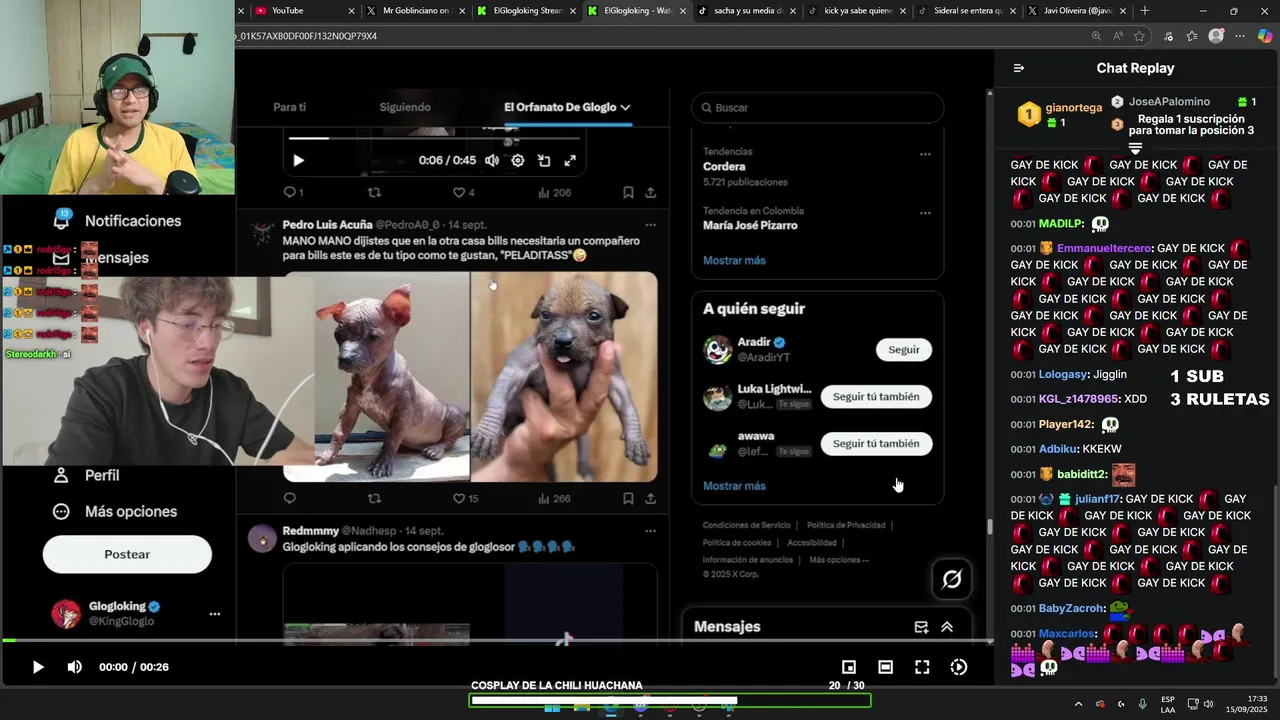The image size is (1280, 720).
Task: Open Perfil in the X sidebar
Action: point(88,476)
